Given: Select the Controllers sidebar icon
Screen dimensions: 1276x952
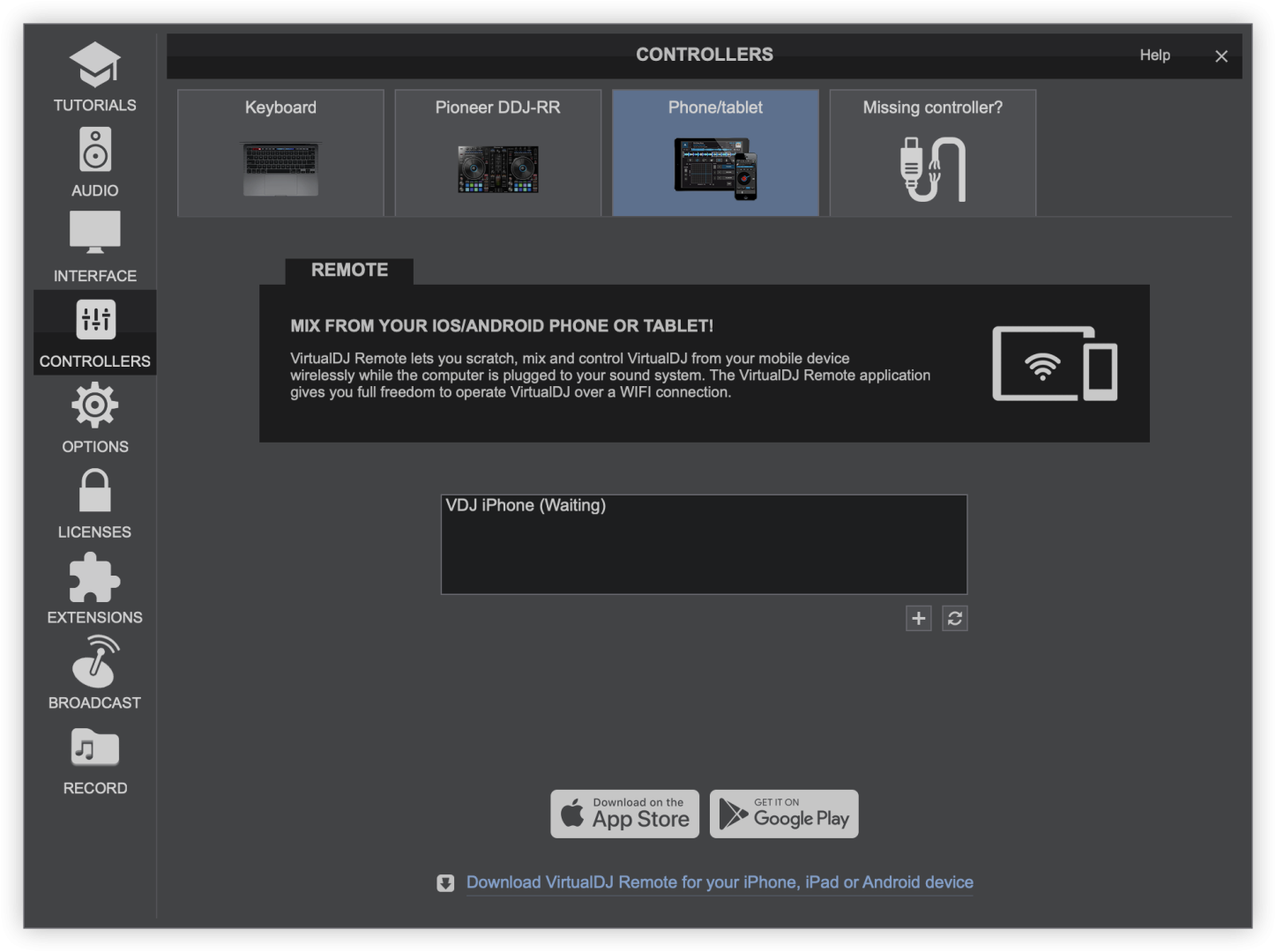Looking at the screenshot, I should [94, 333].
